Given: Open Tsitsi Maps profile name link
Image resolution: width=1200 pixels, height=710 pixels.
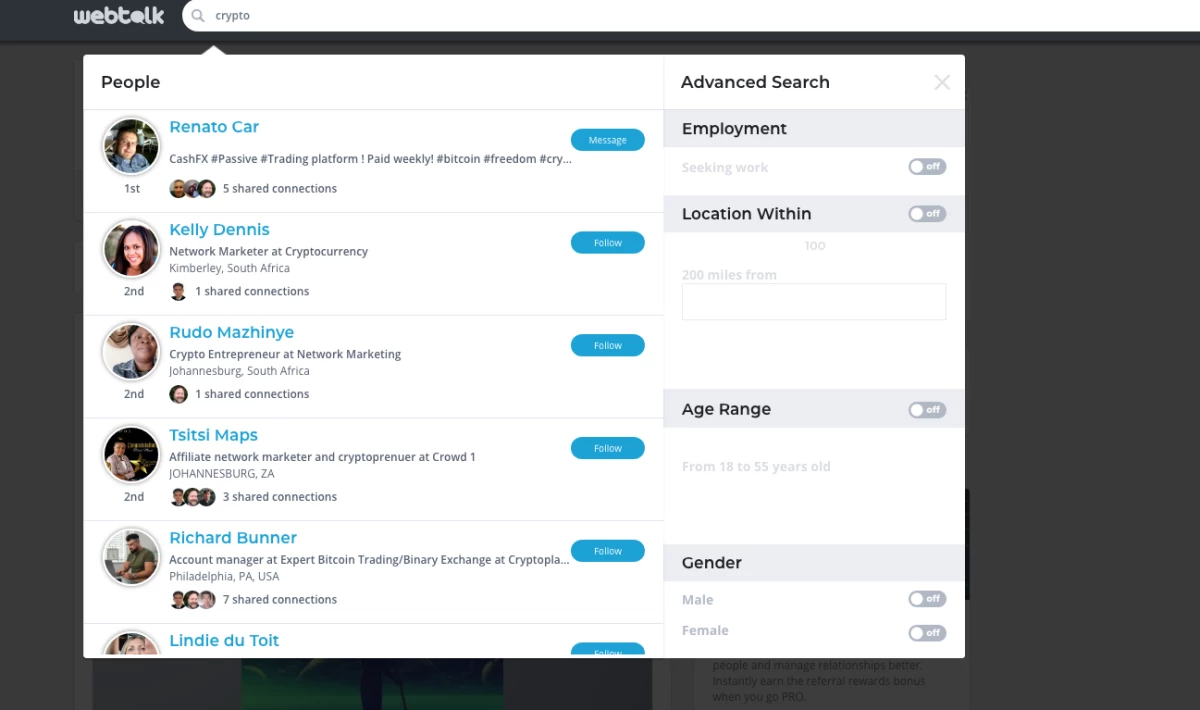Looking at the screenshot, I should 213,435.
